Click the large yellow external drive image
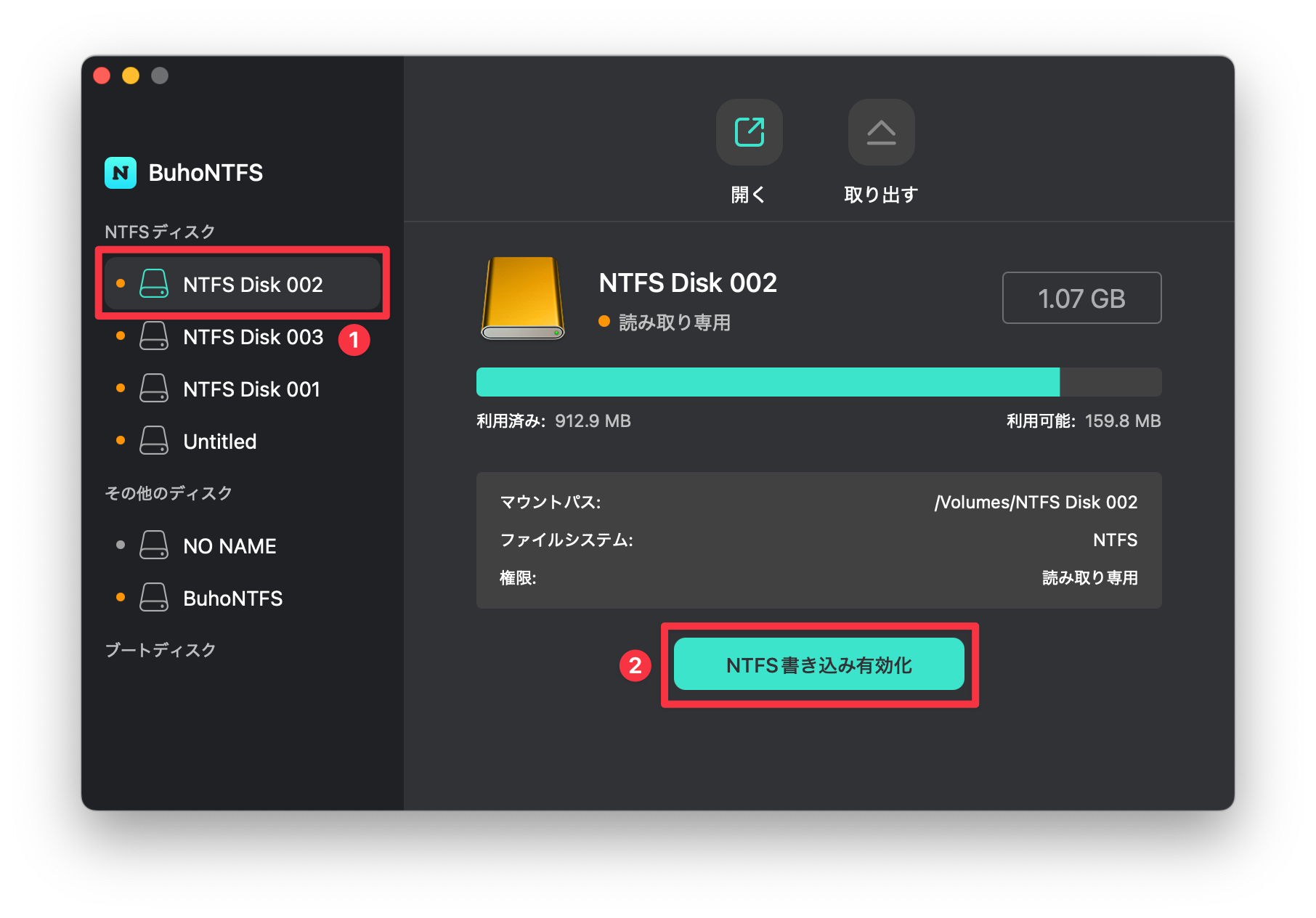This screenshot has width=1316, height=918. (x=523, y=298)
